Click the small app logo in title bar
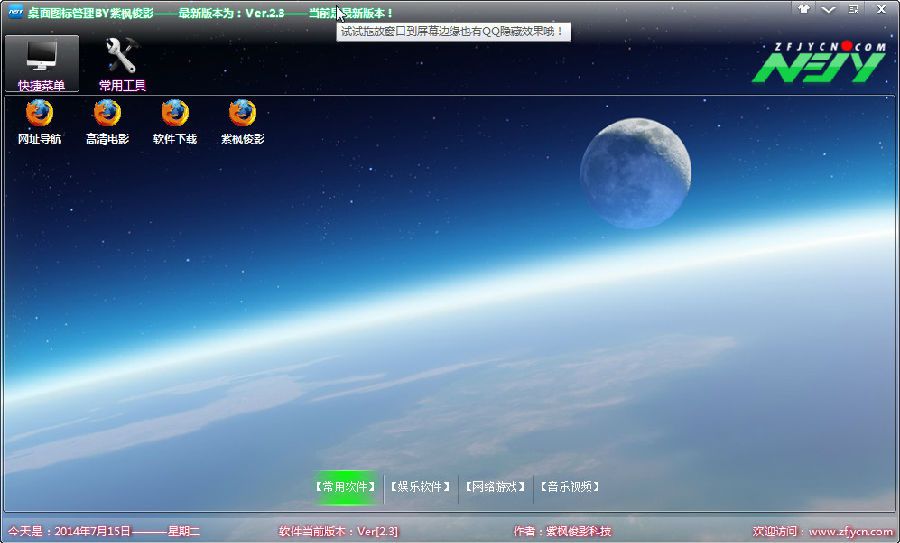 pos(15,11)
